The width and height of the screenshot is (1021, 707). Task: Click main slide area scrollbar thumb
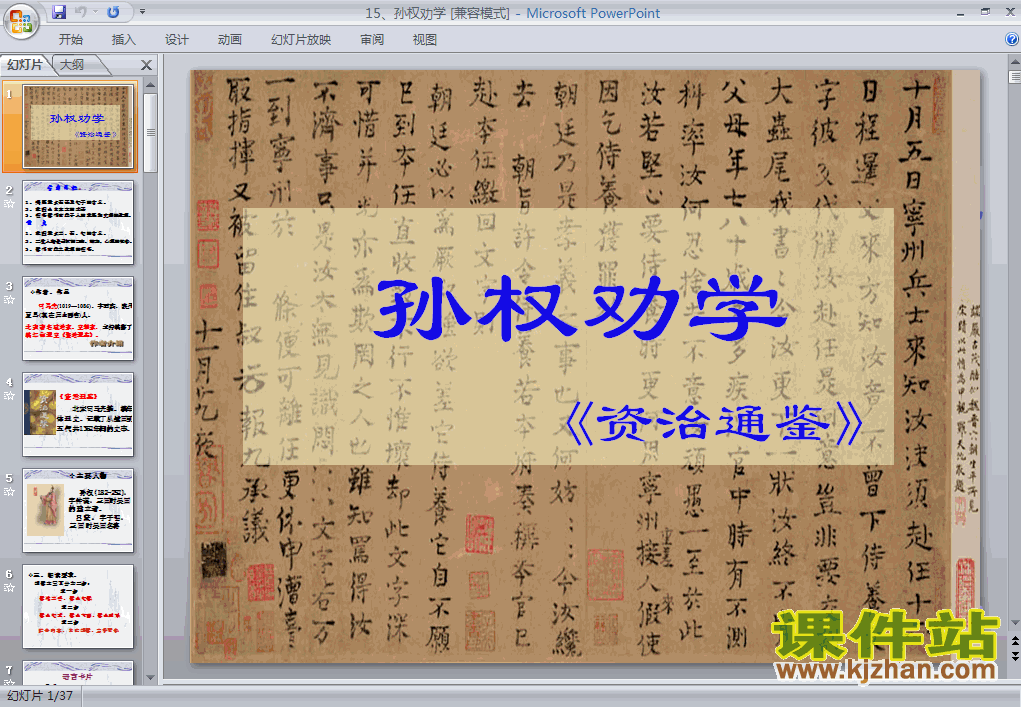click(x=1014, y=77)
